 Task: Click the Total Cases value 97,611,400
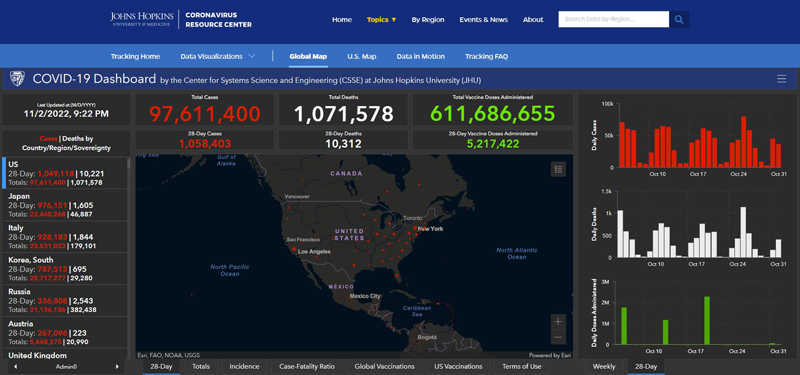pyautogui.click(x=205, y=114)
